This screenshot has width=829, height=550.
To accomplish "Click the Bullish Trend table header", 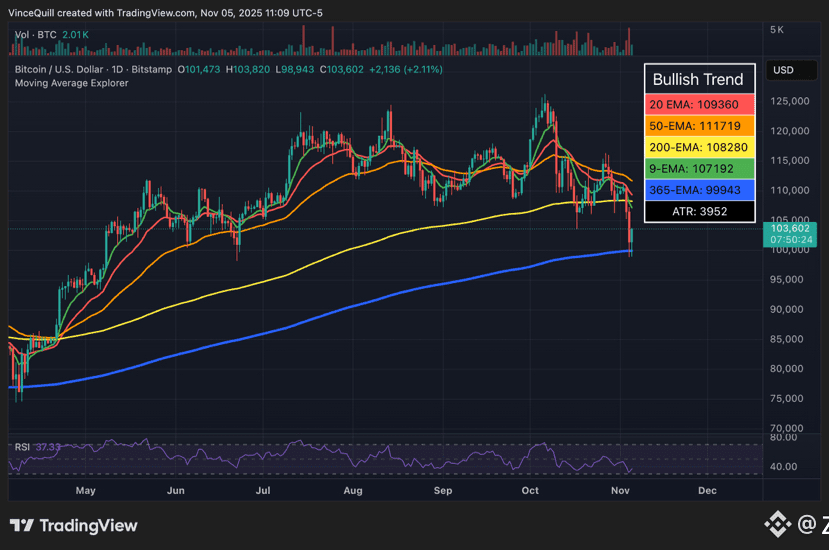I will (x=698, y=79).
